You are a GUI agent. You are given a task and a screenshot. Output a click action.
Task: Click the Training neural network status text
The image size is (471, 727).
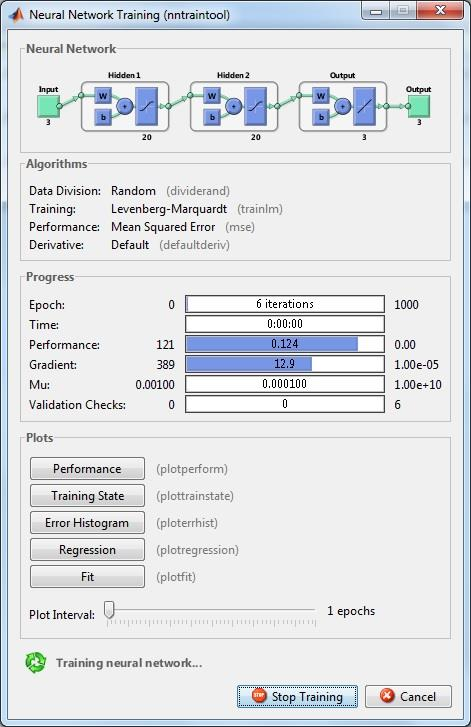[x=129, y=663]
